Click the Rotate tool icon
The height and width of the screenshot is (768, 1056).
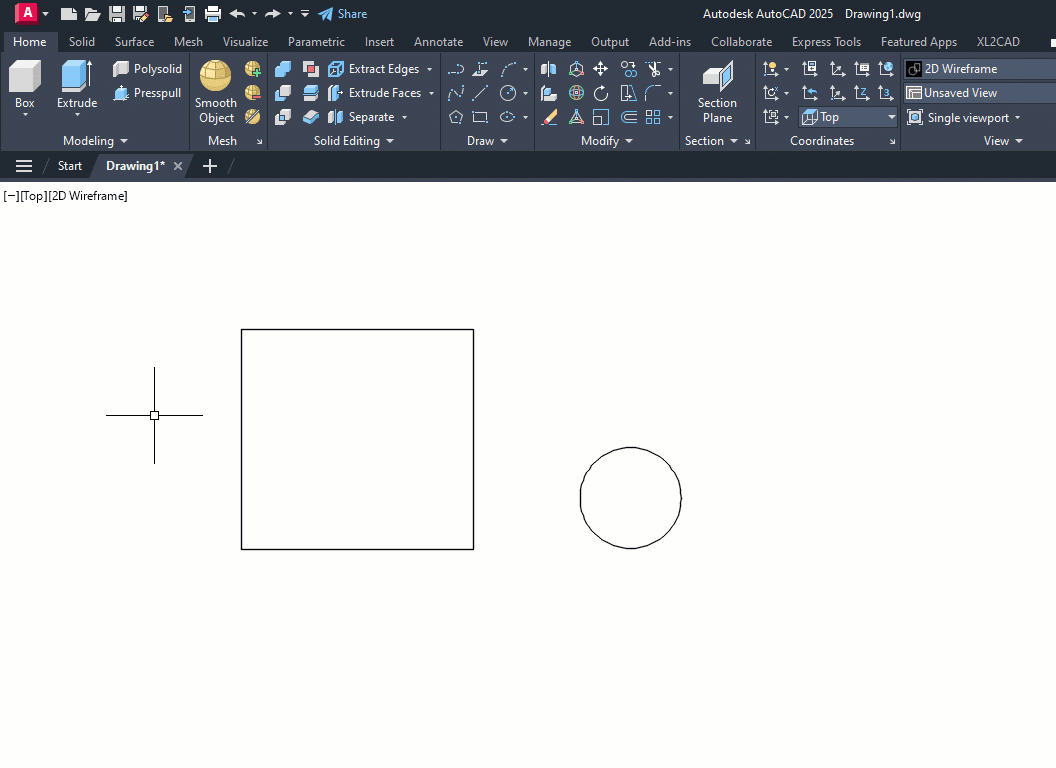600,93
